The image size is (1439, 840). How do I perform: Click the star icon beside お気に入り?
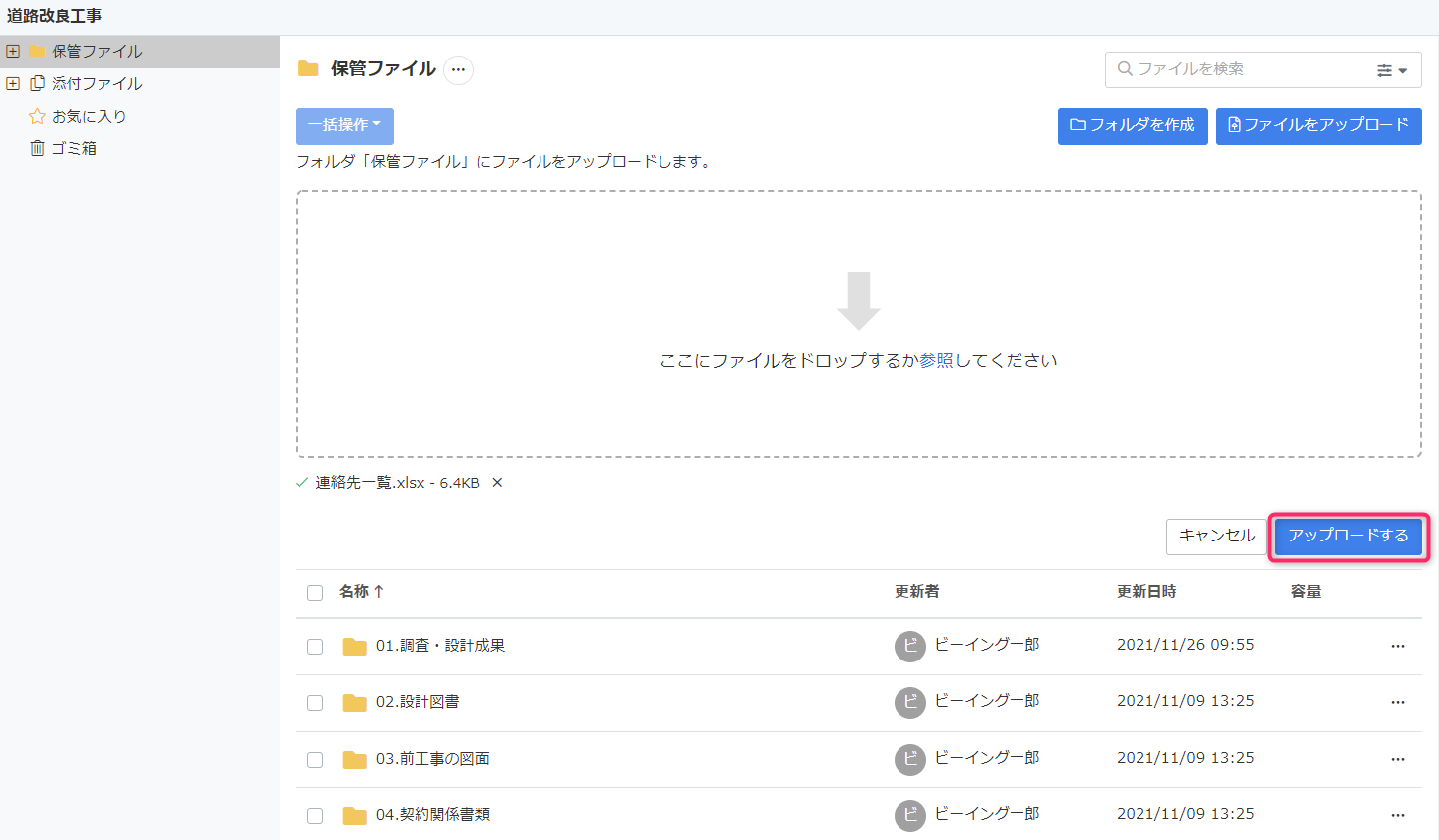tap(37, 116)
